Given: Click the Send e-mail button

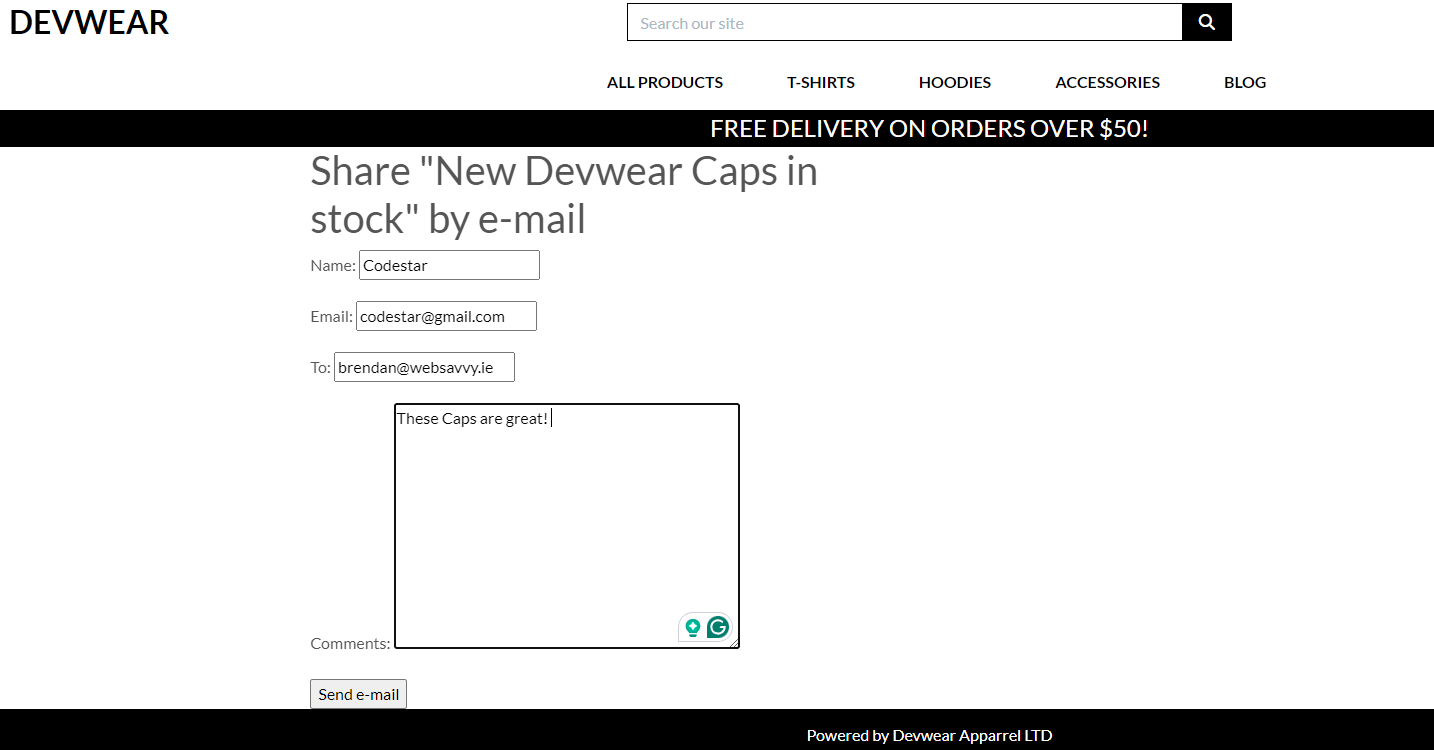Looking at the screenshot, I should coord(358,694).
